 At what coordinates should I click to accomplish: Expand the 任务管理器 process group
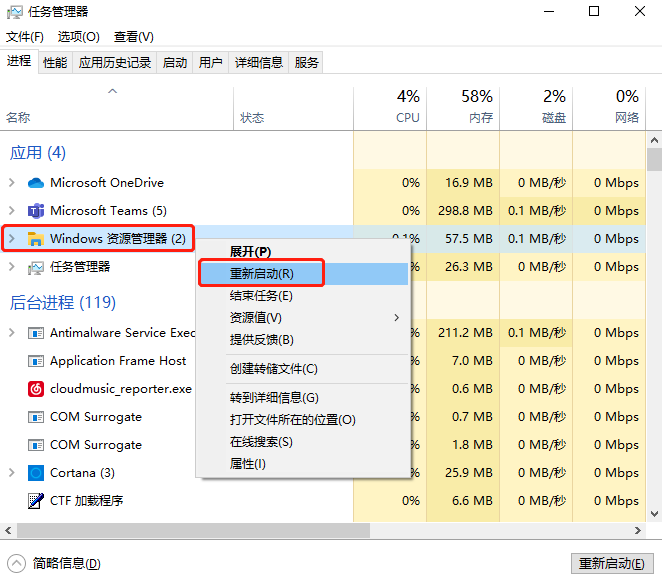coord(12,267)
